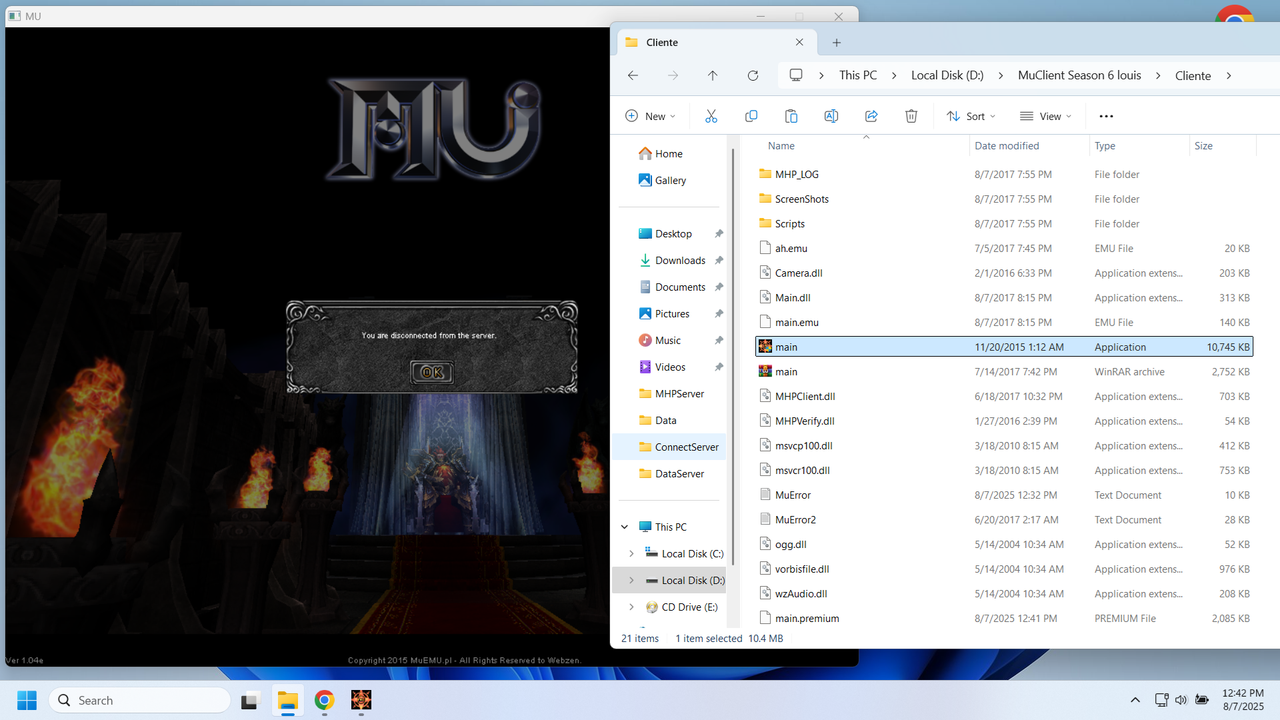
Task: Select the main Application file icon
Action: click(x=765, y=347)
